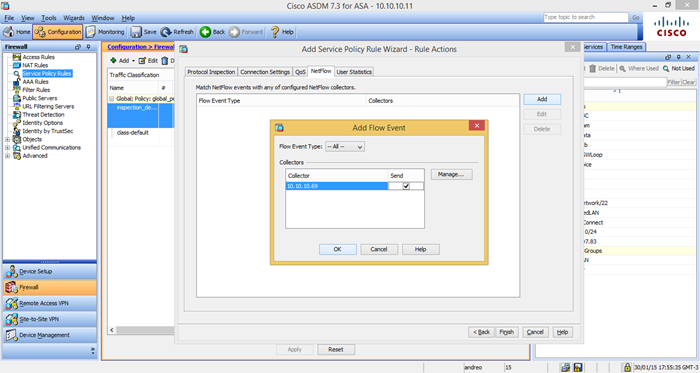Open the Device Setup navigation pane
Screen dimensions: 700x373
(50, 271)
